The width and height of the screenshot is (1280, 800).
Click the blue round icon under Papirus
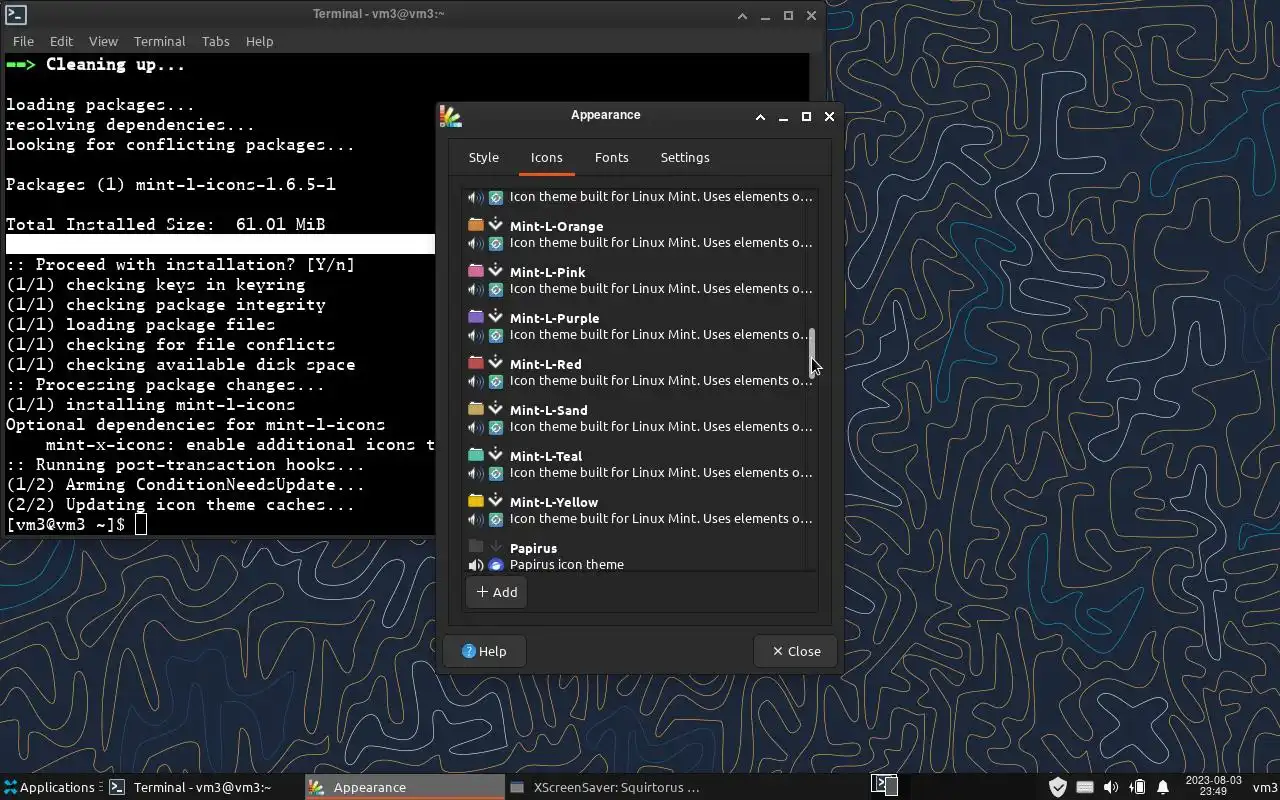[495, 565]
